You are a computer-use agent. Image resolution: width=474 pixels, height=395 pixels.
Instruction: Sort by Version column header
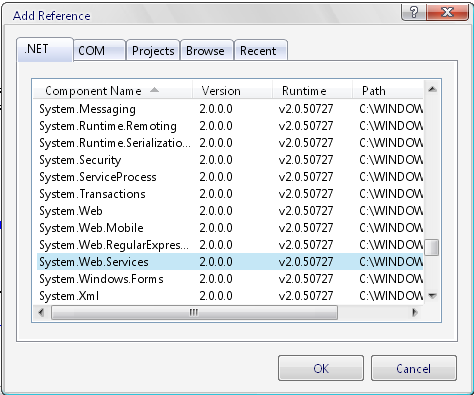232,90
